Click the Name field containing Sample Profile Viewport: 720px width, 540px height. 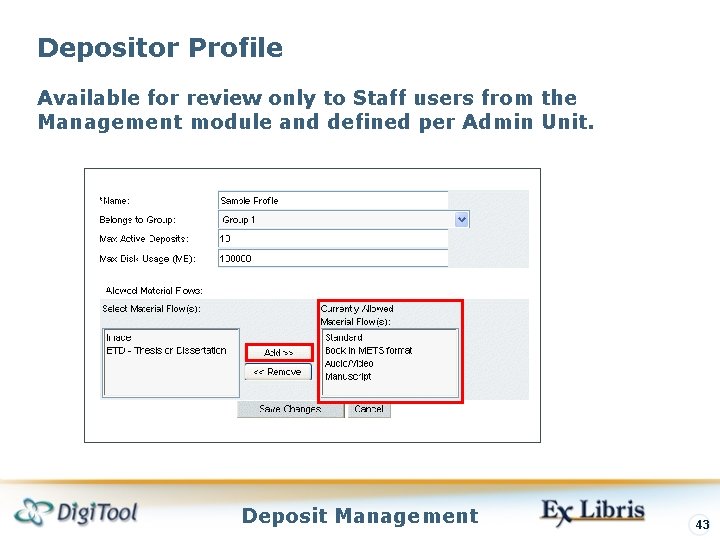click(x=333, y=201)
